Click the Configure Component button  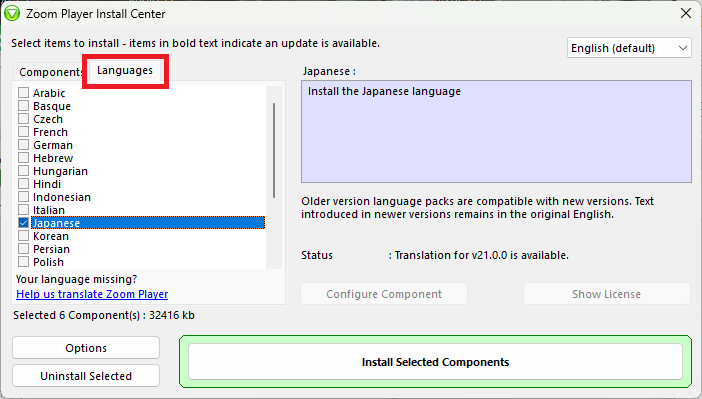[384, 294]
